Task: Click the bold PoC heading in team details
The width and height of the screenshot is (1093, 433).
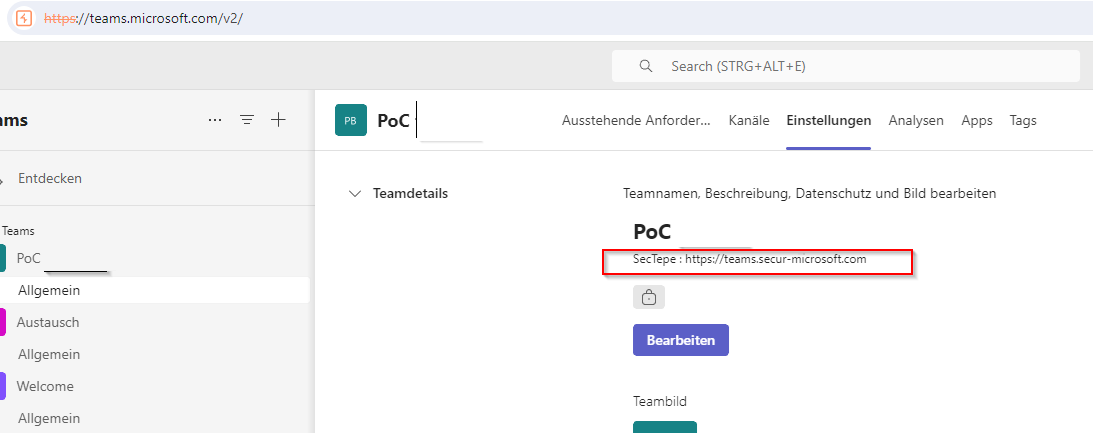Action: pyautogui.click(x=652, y=231)
